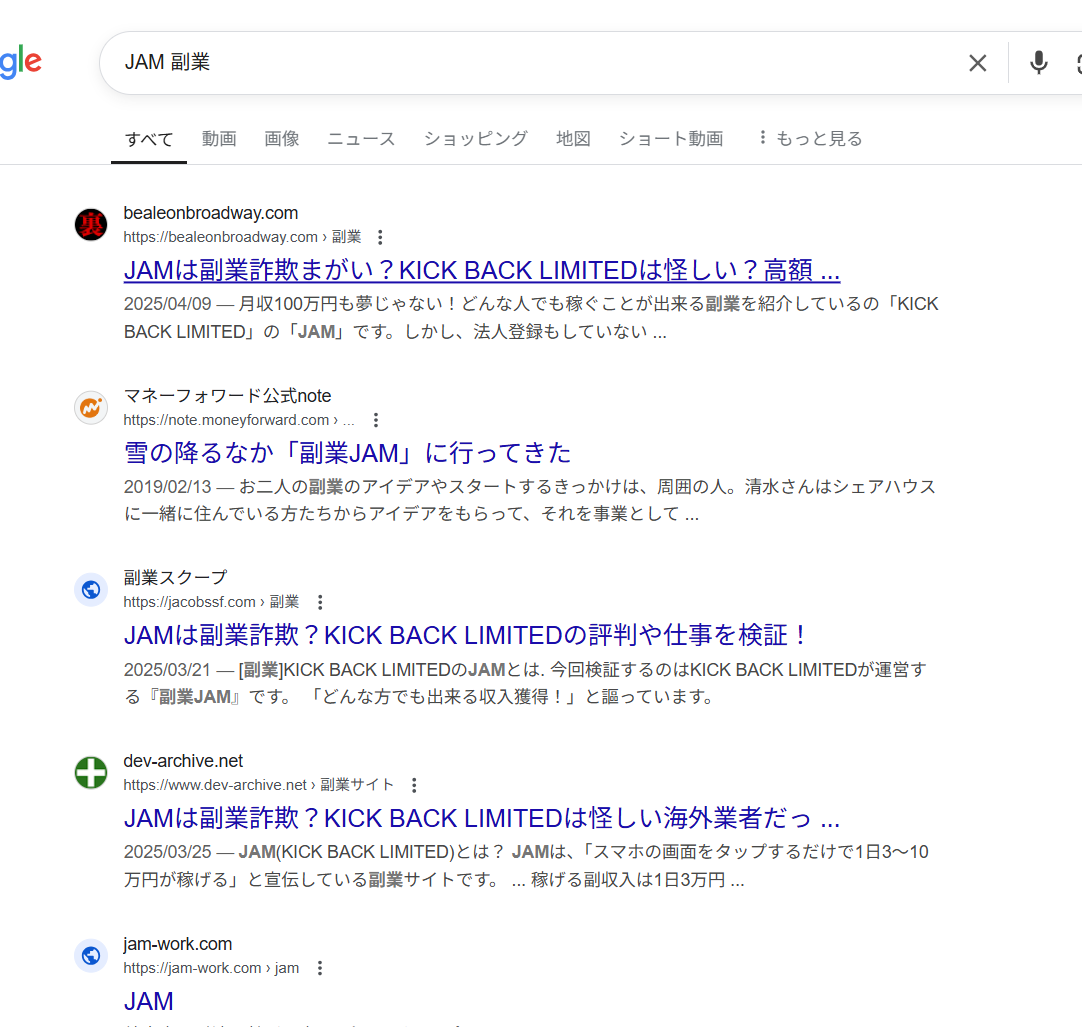This screenshot has height=1027, width=1082.
Task: Click the Money Forward note favicon
Action: click(91, 407)
